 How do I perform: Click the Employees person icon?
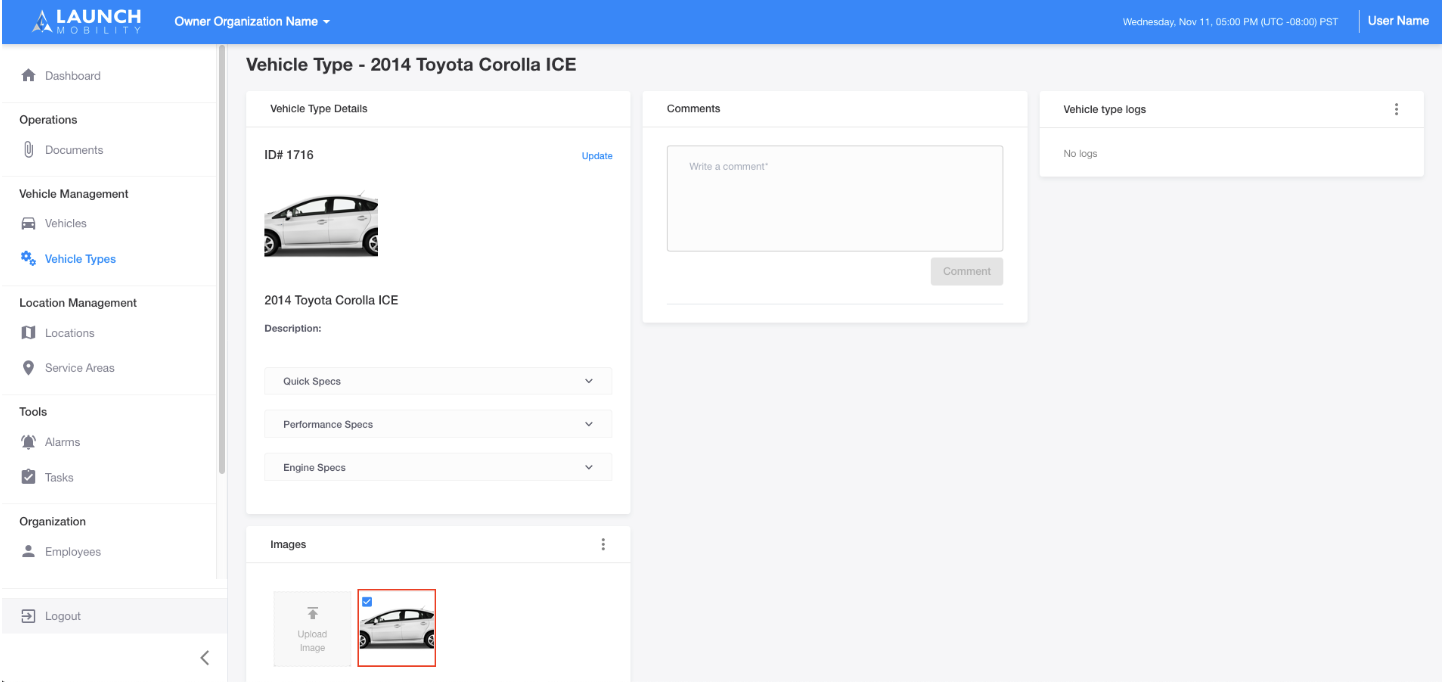28,552
